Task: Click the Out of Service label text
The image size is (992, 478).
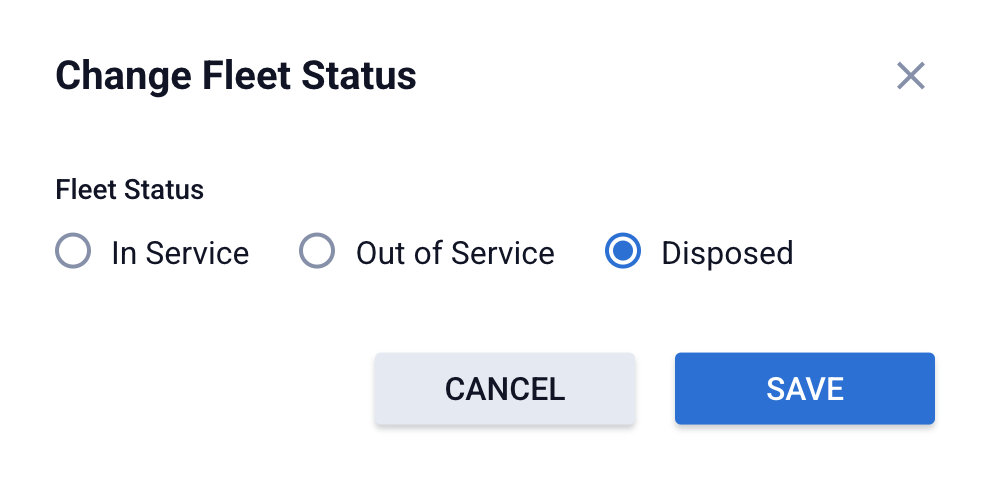Action: (x=455, y=253)
